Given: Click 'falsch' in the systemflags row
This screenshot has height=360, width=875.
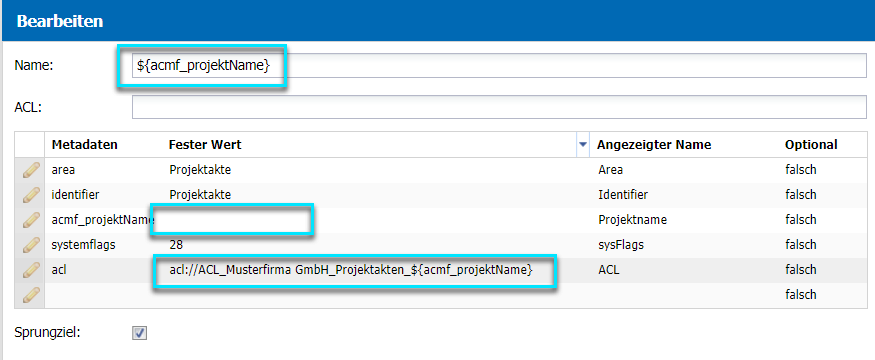Looking at the screenshot, I should pos(801,245).
